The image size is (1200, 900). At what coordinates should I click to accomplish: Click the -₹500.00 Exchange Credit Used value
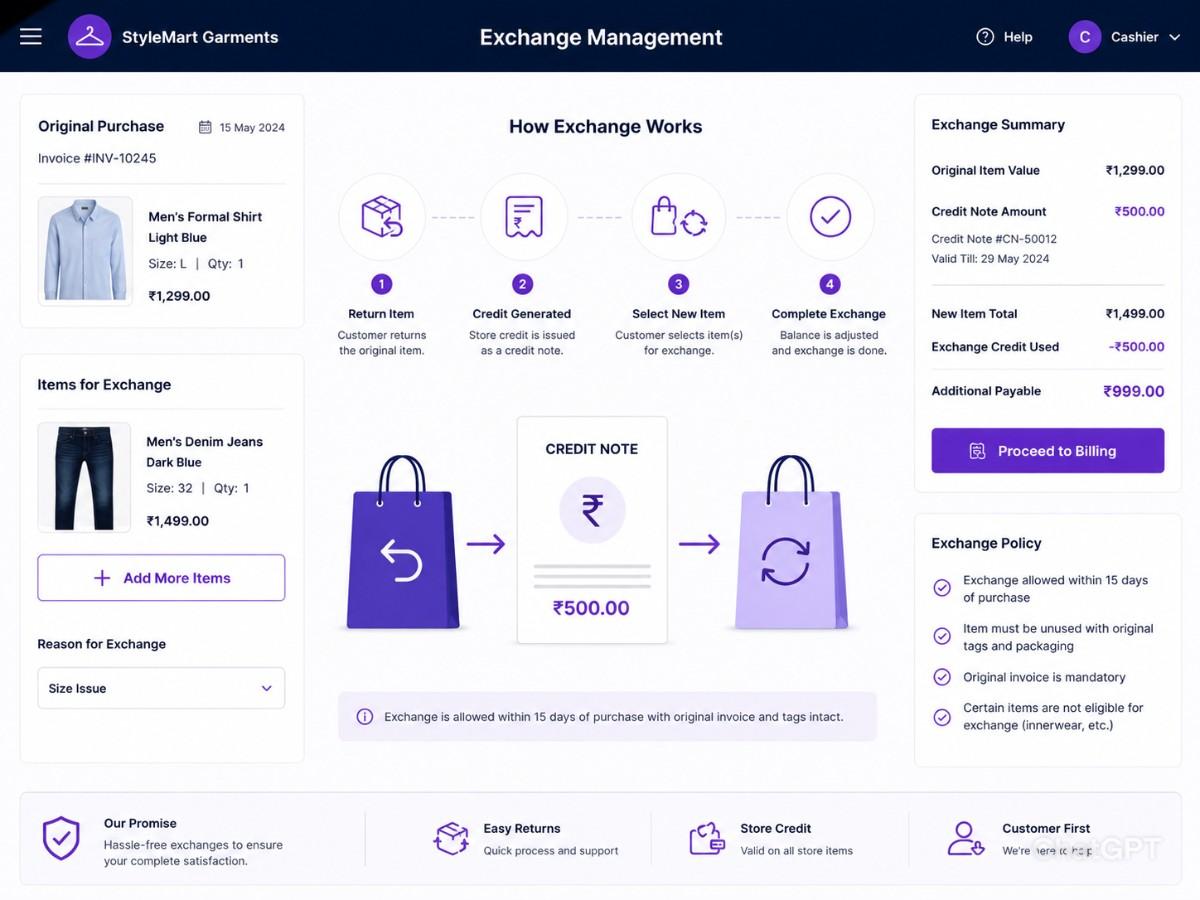[x=1137, y=347]
